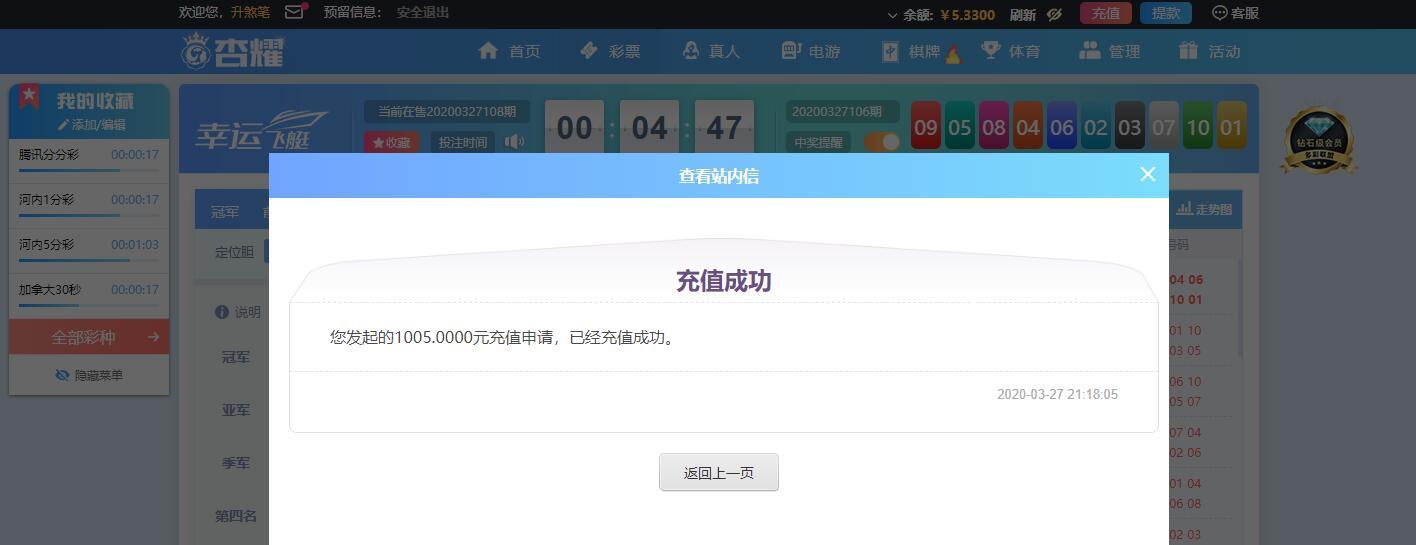Open the 电游 electronic games menu
The height and width of the screenshot is (545, 1416).
pos(810,51)
